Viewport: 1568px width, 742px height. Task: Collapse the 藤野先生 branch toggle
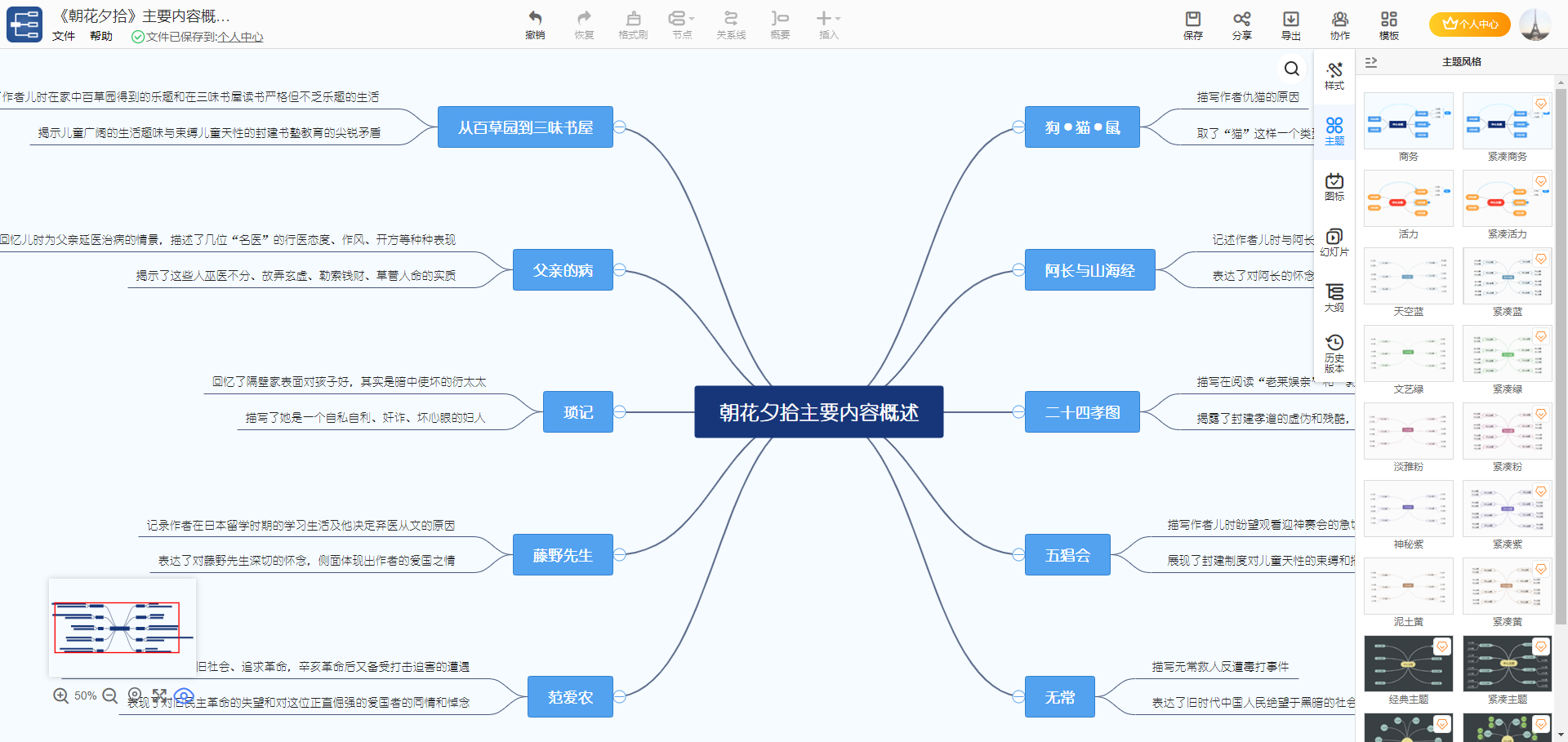click(x=620, y=554)
